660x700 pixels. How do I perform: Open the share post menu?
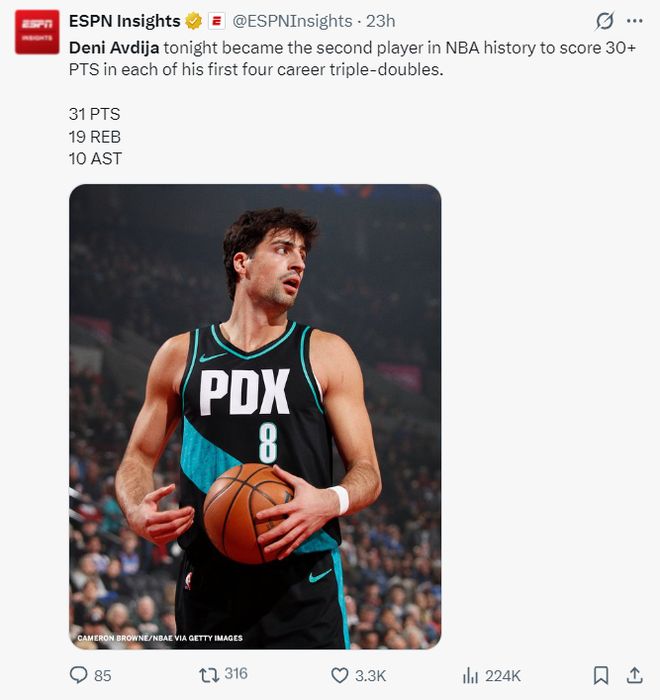click(634, 675)
